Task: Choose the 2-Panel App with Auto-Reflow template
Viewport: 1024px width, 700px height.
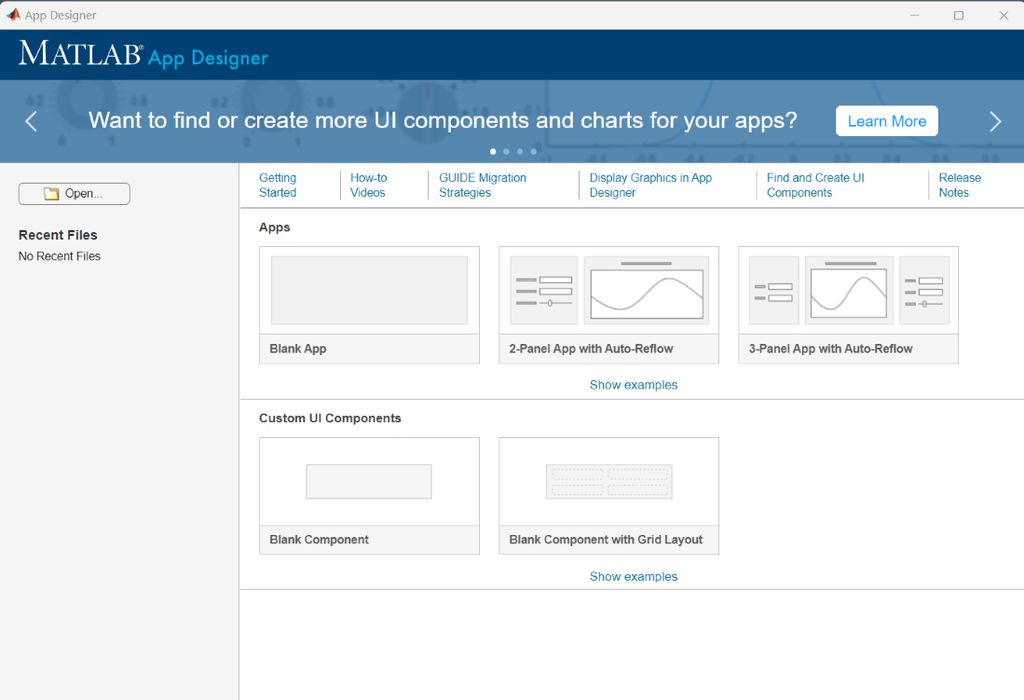Action: pyautogui.click(x=609, y=305)
